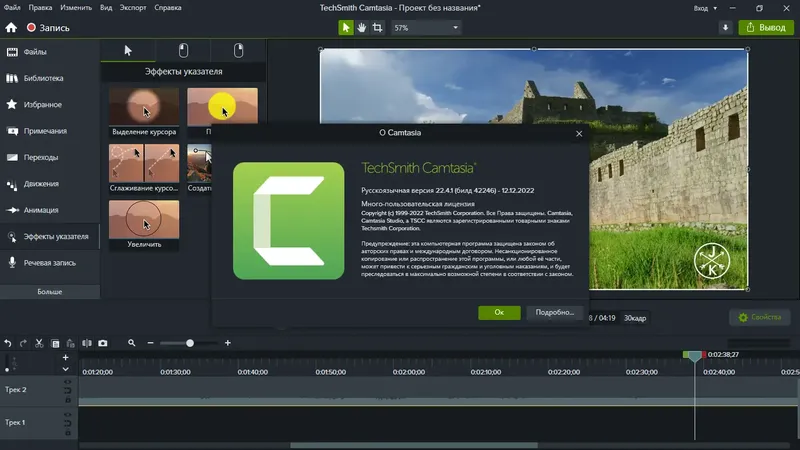
Task: Select Выделение курсора effect thumbnail
Action: point(144,106)
